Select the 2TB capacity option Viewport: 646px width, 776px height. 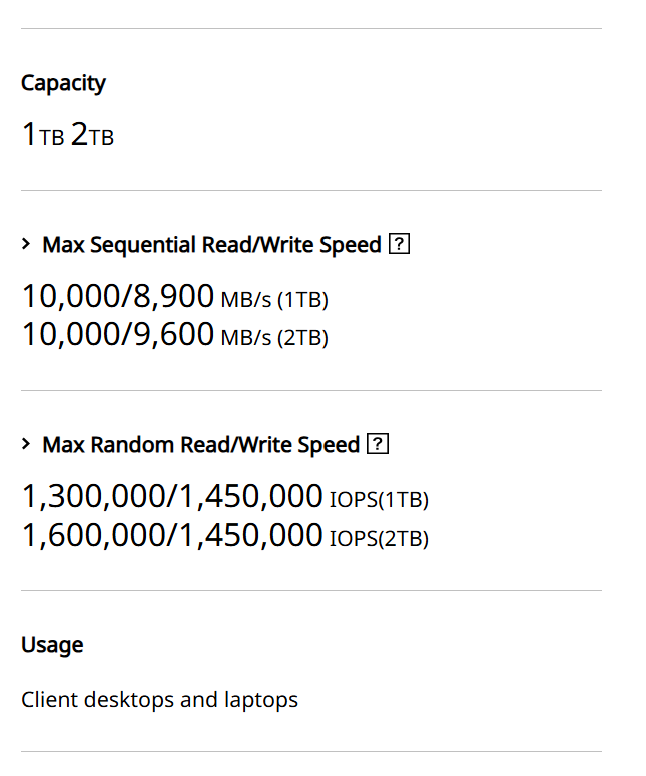[x=92, y=136]
